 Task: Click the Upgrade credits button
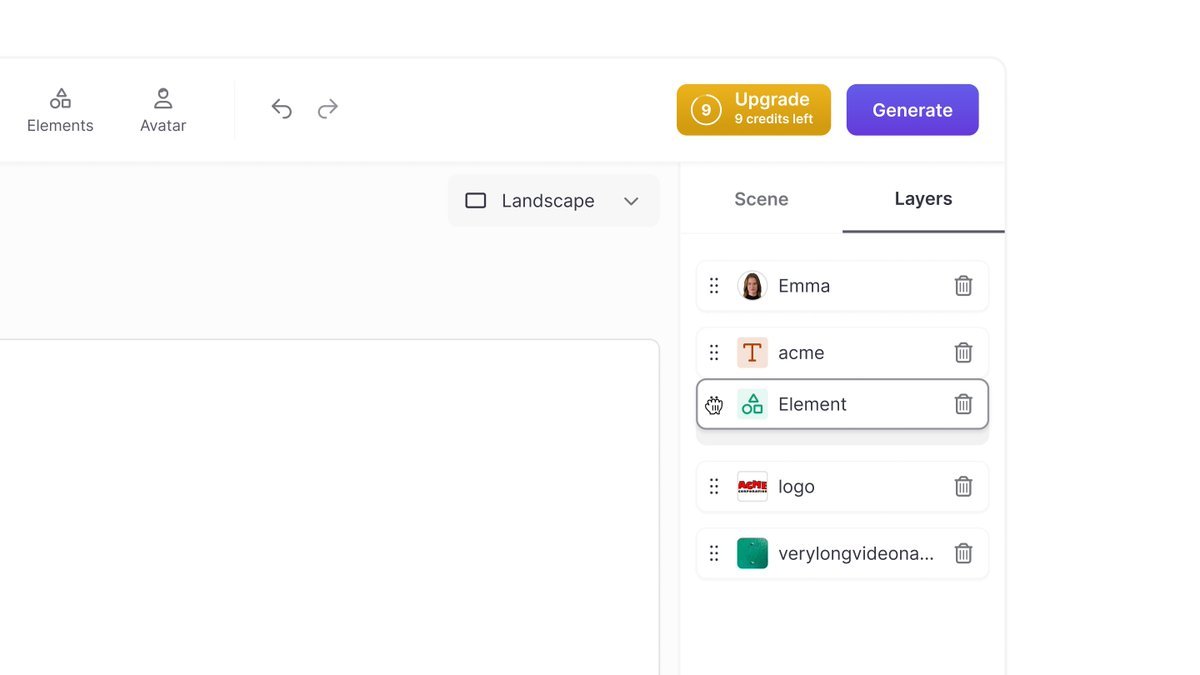[753, 110]
